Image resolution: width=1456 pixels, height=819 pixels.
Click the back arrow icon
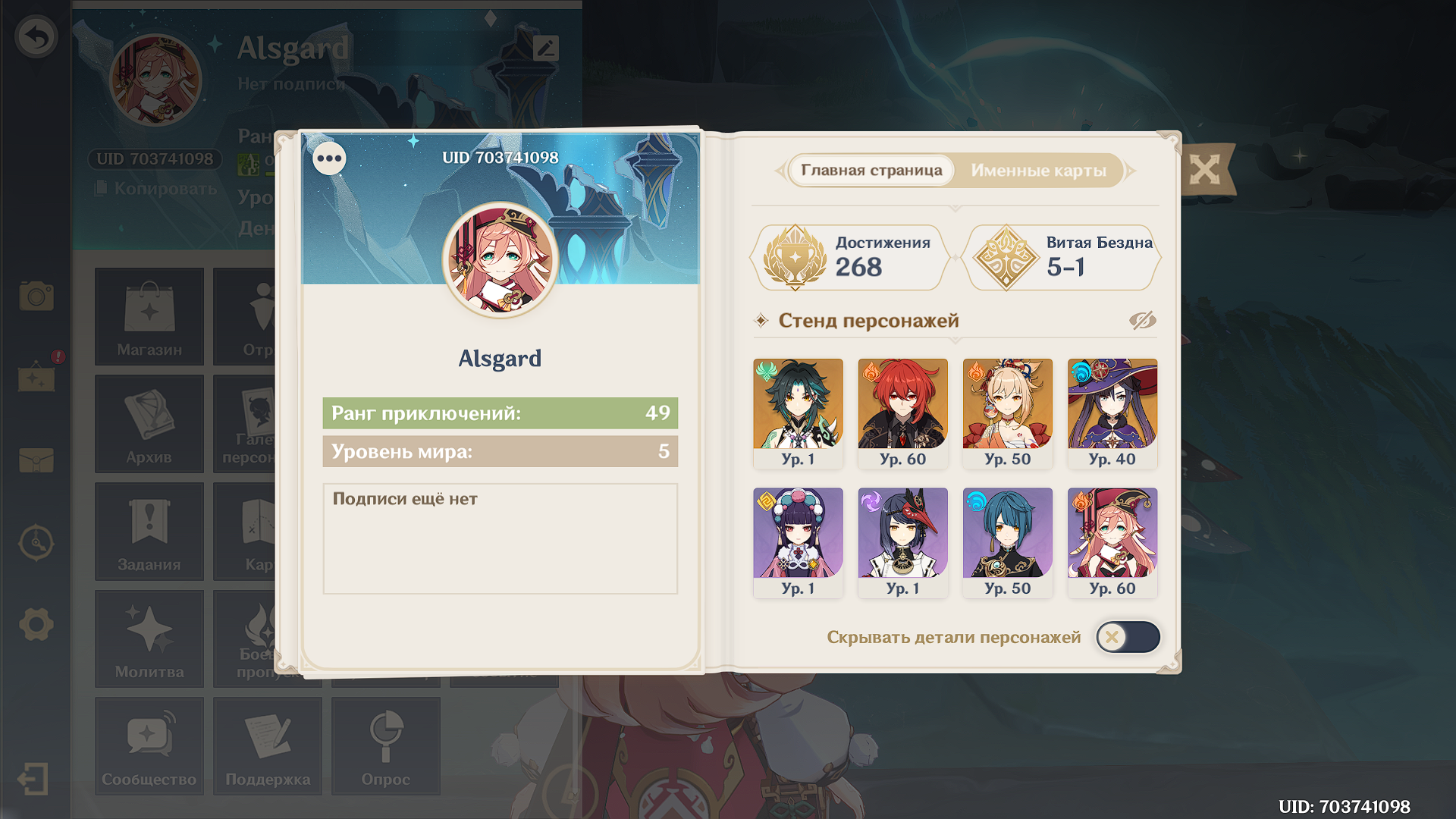click(36, 37)
